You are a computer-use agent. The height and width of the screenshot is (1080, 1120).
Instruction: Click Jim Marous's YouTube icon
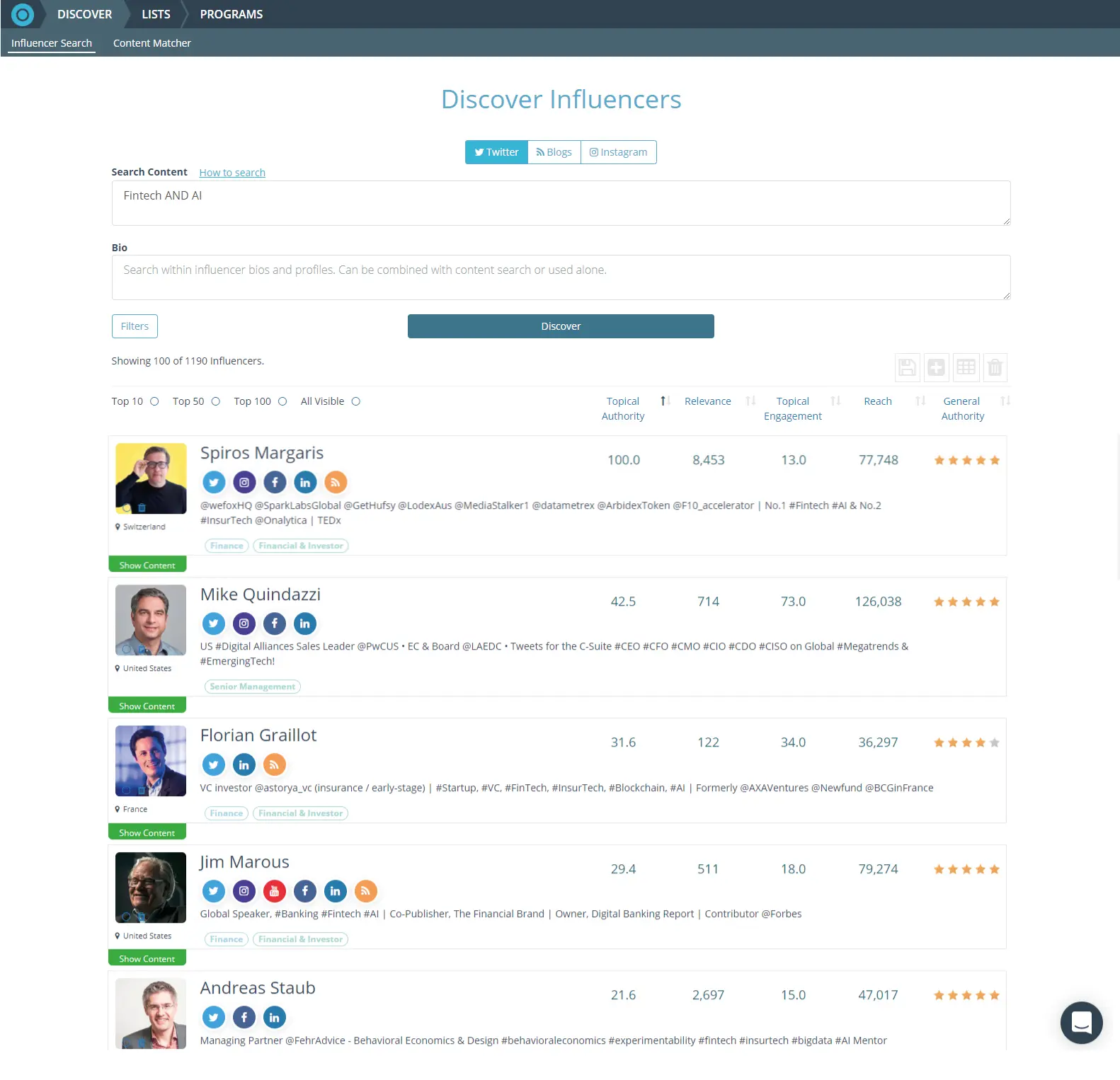pyautogui.click(x=275, y=891)
